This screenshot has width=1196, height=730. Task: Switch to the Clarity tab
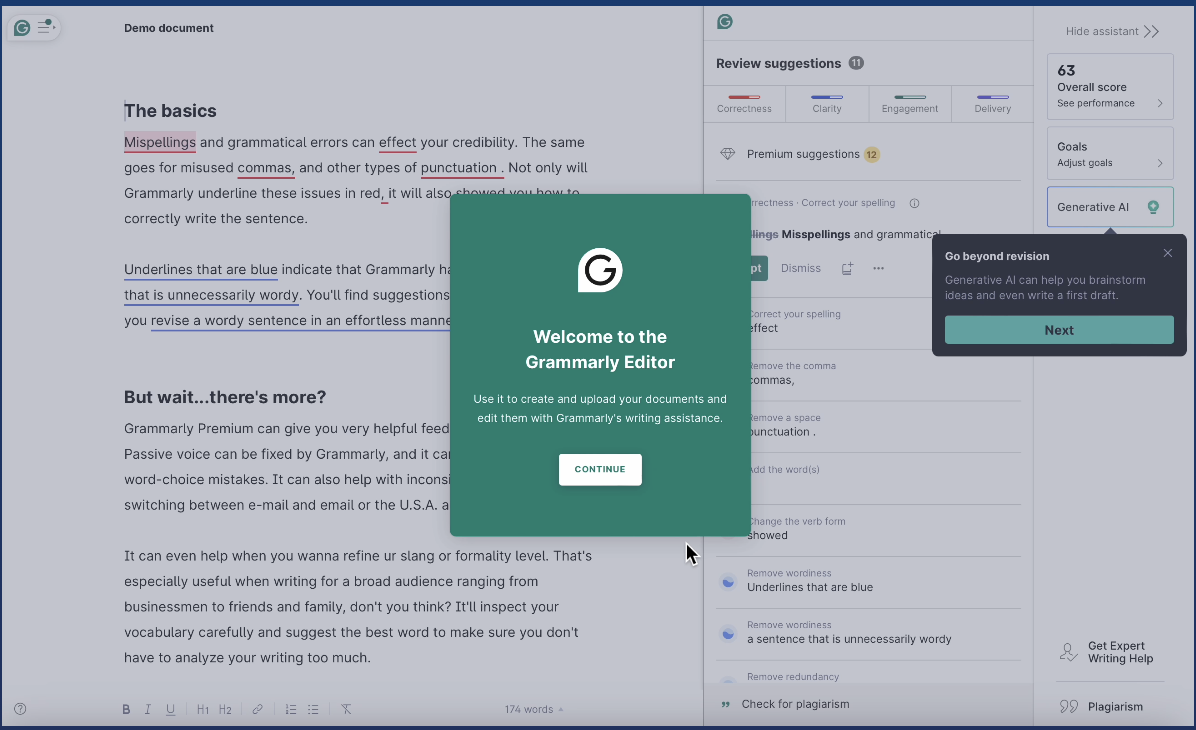pos(826,104)
